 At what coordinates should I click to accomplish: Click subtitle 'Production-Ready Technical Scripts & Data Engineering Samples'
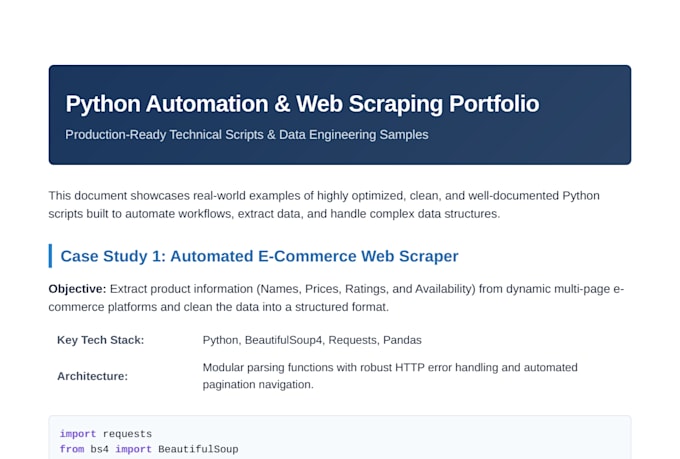(x=247, y=135)
